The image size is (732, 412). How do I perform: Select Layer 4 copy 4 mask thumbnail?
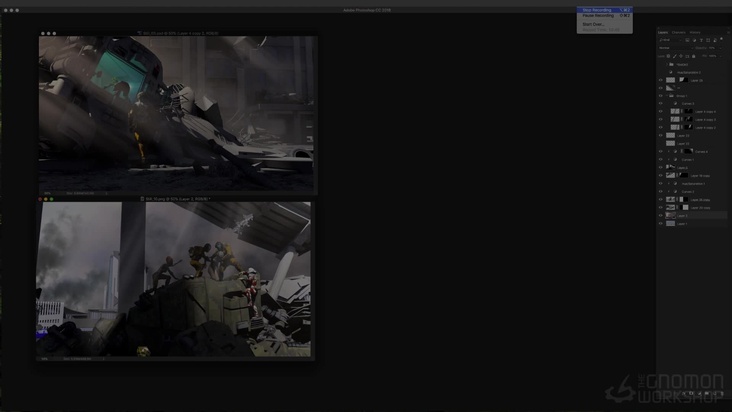pyautogui.click(x=689, y=112)
